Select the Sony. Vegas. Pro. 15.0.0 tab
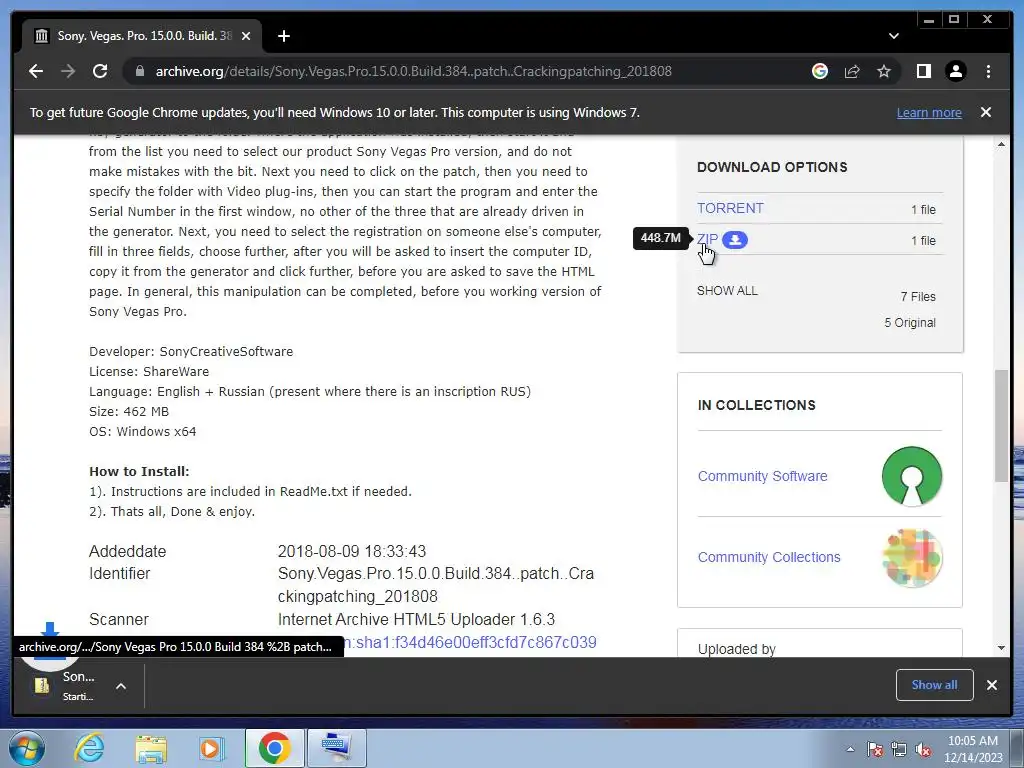 pos(142,36)
